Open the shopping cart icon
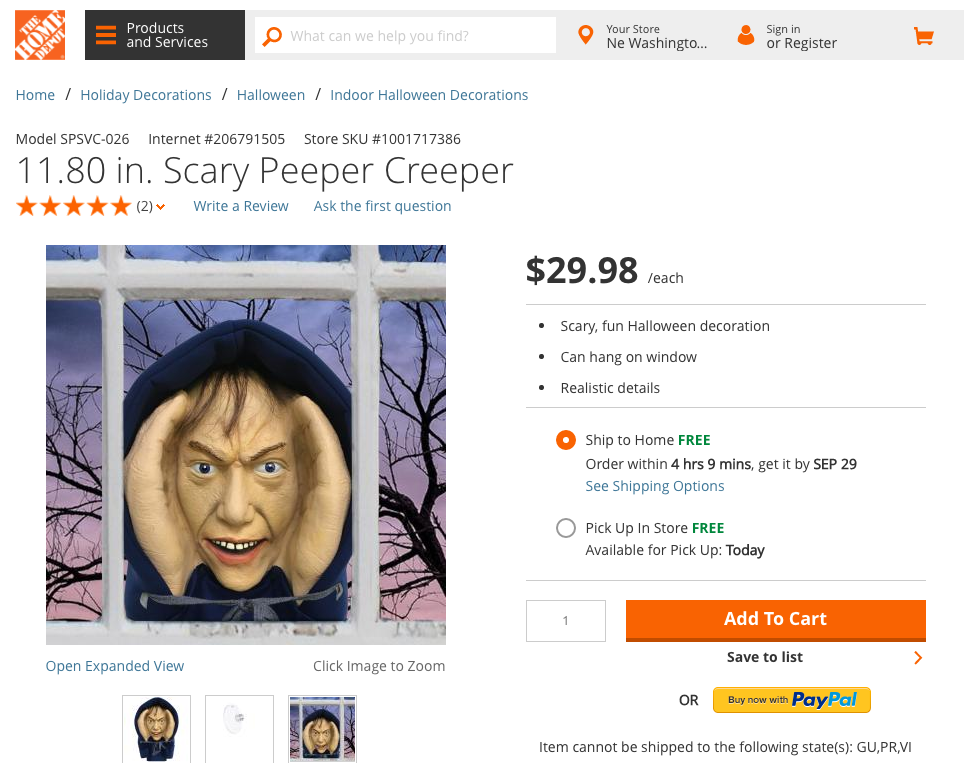The image size is (964, 763). [923, 37]
